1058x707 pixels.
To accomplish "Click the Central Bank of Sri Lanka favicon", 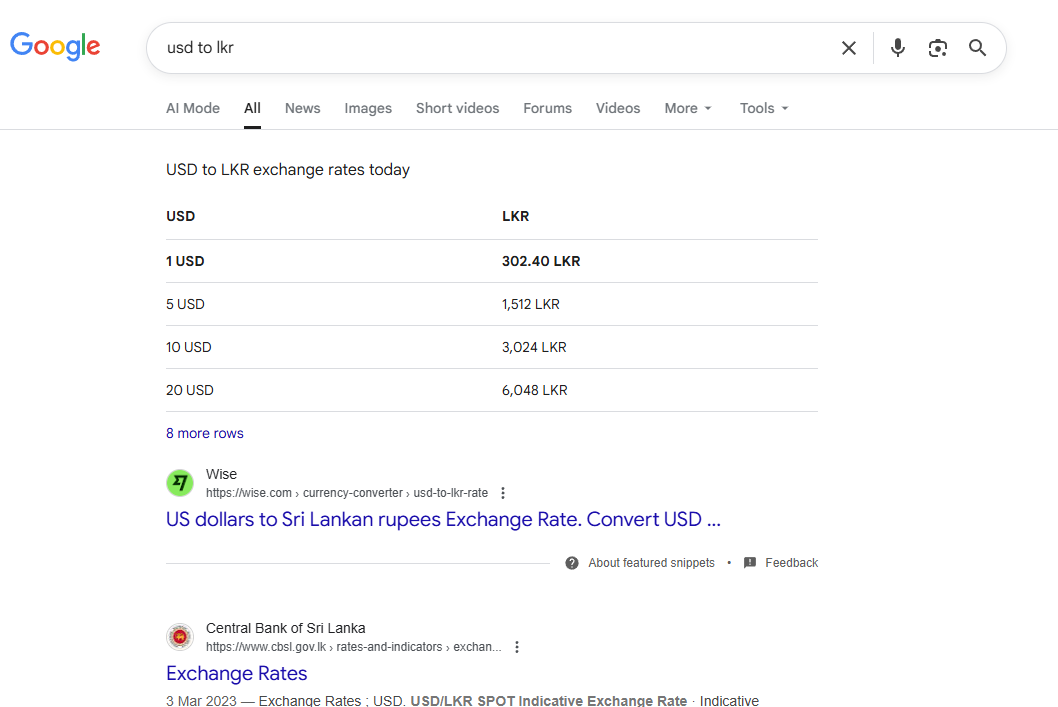I will pyautogui.click(x=180, y=637).
